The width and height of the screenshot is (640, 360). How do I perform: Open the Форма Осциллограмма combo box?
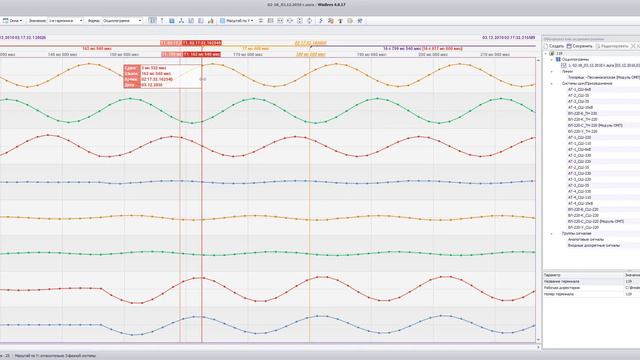(122, 20)
